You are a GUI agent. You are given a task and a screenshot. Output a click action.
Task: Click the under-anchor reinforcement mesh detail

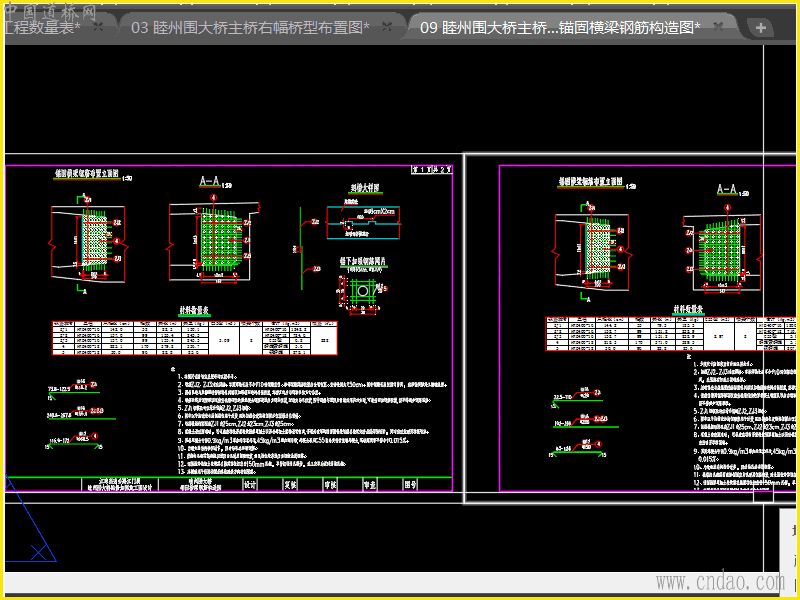(x=362, y=290)
